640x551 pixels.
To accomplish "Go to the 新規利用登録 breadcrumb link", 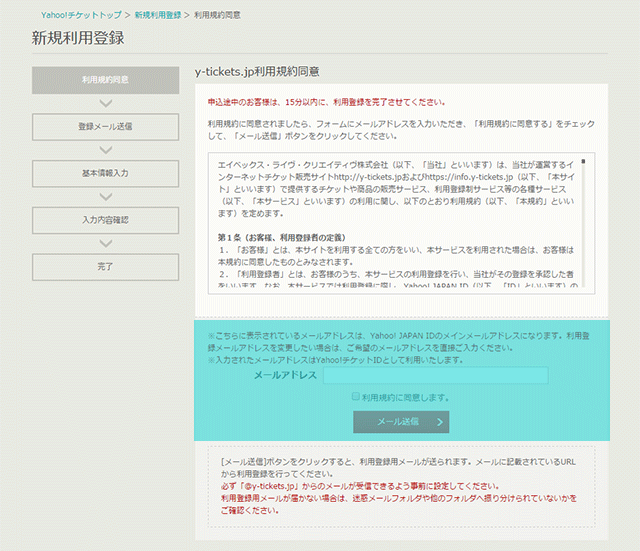I will [158, 15].
